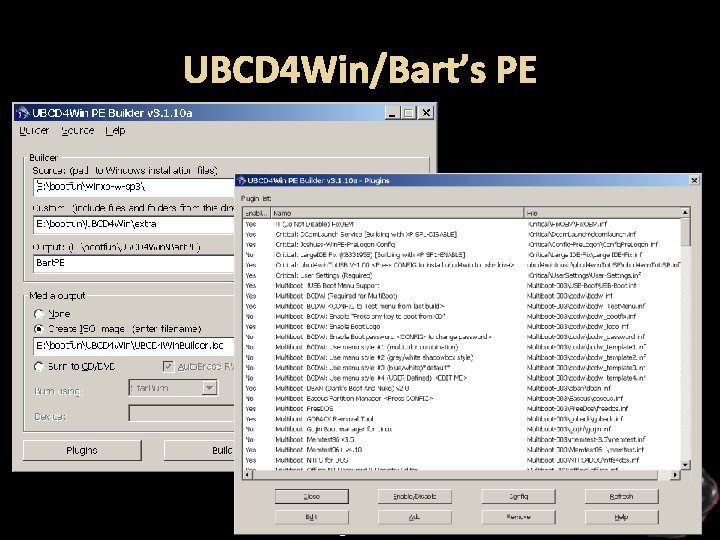Click the Refresh button

pos(621,496)
